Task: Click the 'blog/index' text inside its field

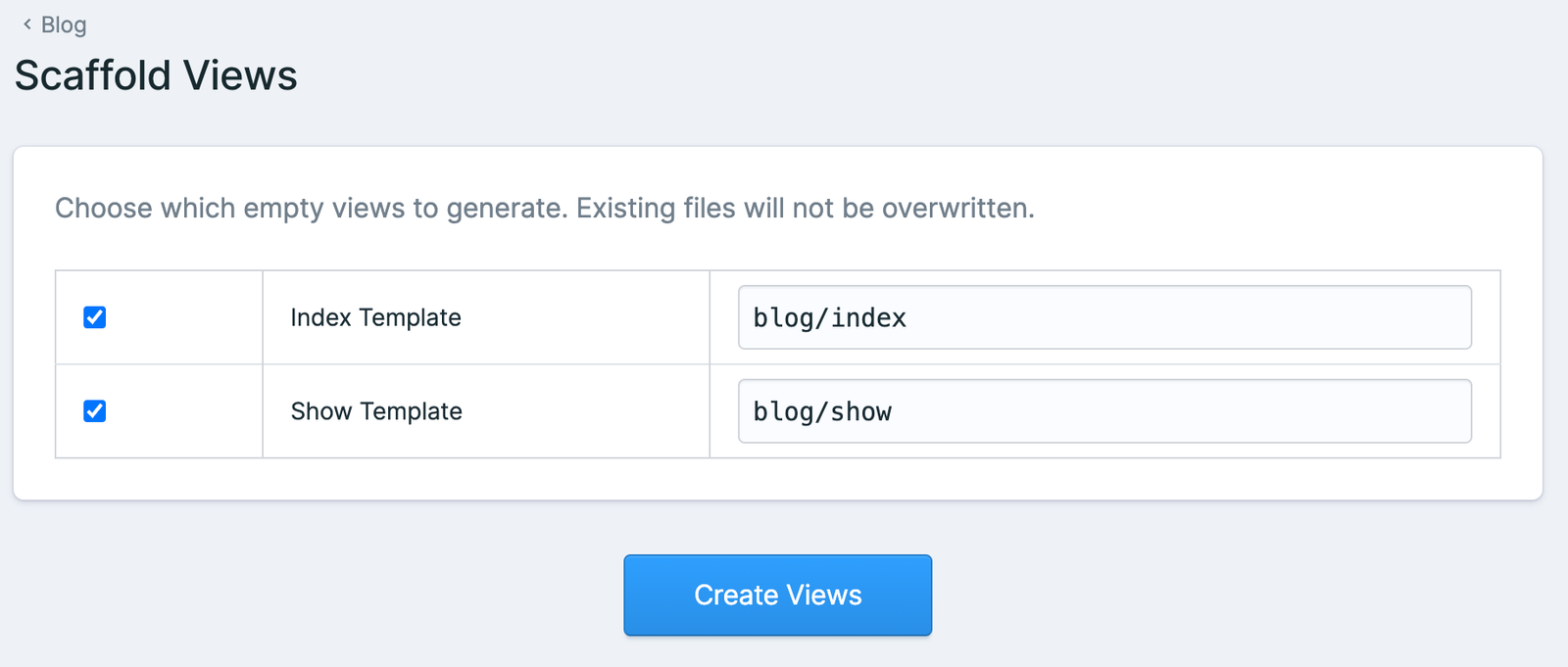Action: pos(829,318)
